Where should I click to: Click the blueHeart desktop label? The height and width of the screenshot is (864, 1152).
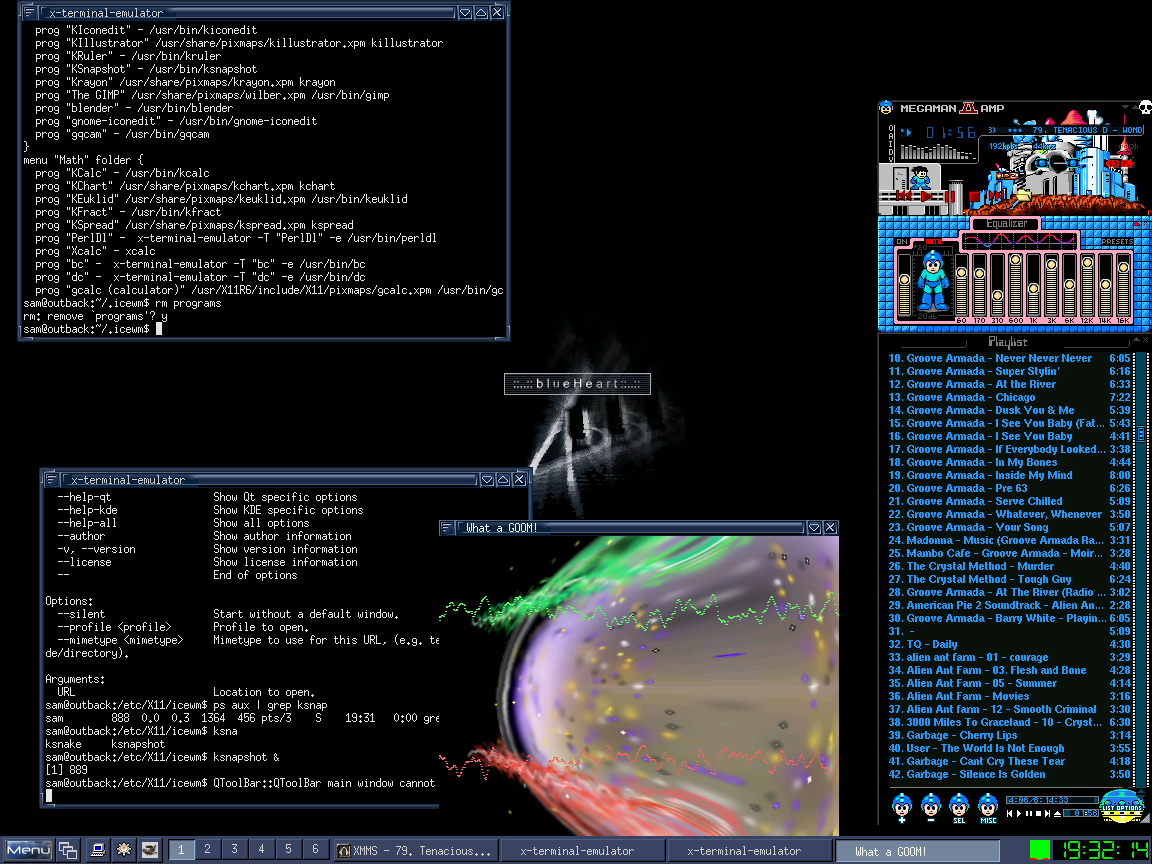tap(577, 384)
